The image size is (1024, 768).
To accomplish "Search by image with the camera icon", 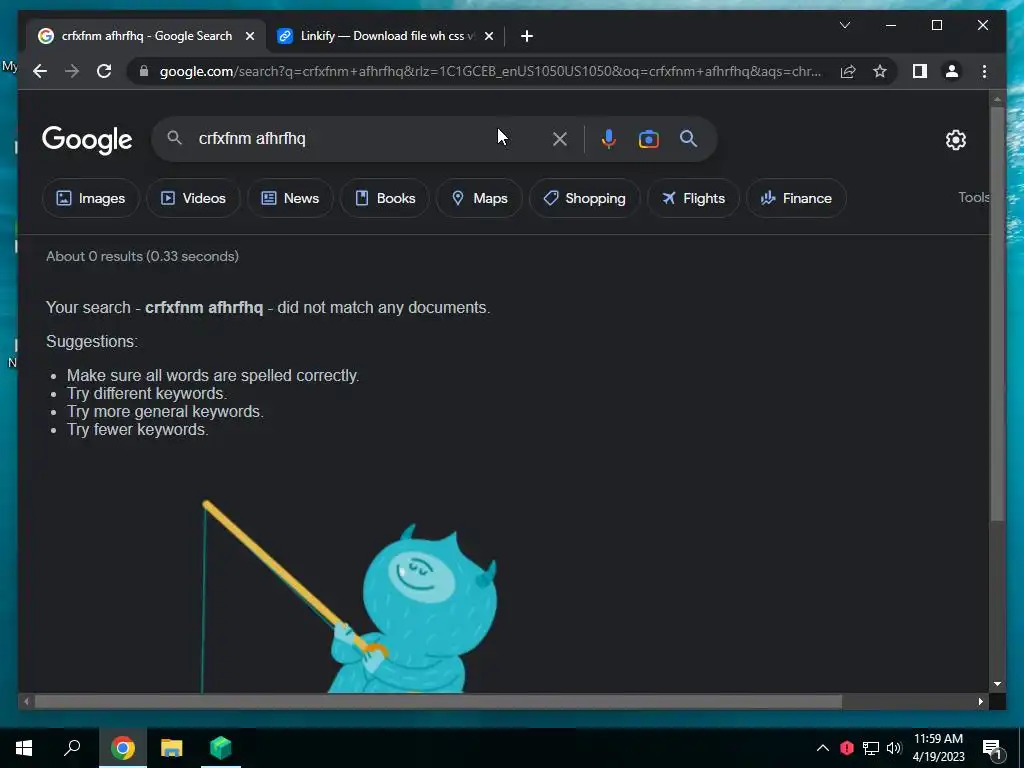I will [x=648, y=139].
